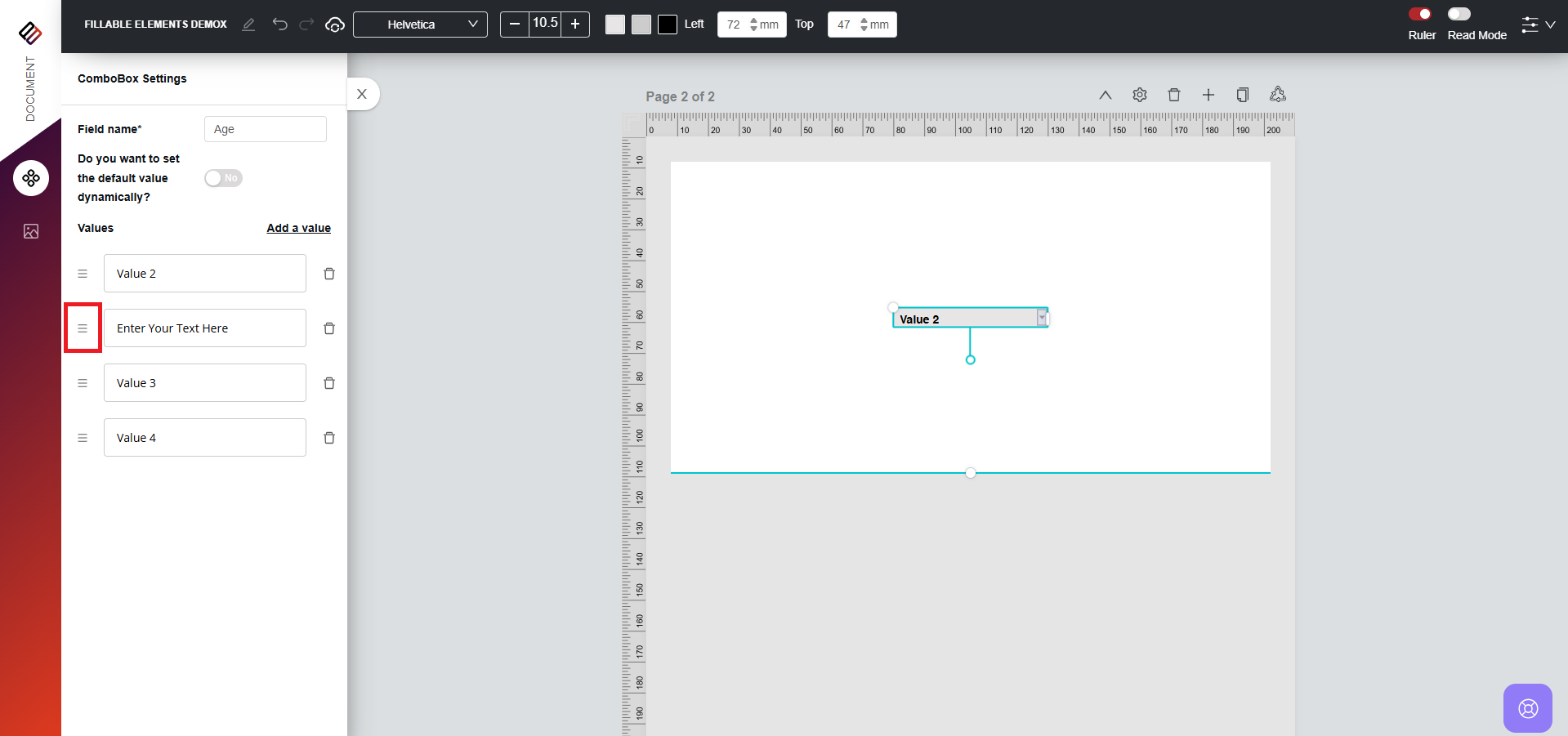
Task: Increase font size with plus button
Action: click(x=575, y=25)
